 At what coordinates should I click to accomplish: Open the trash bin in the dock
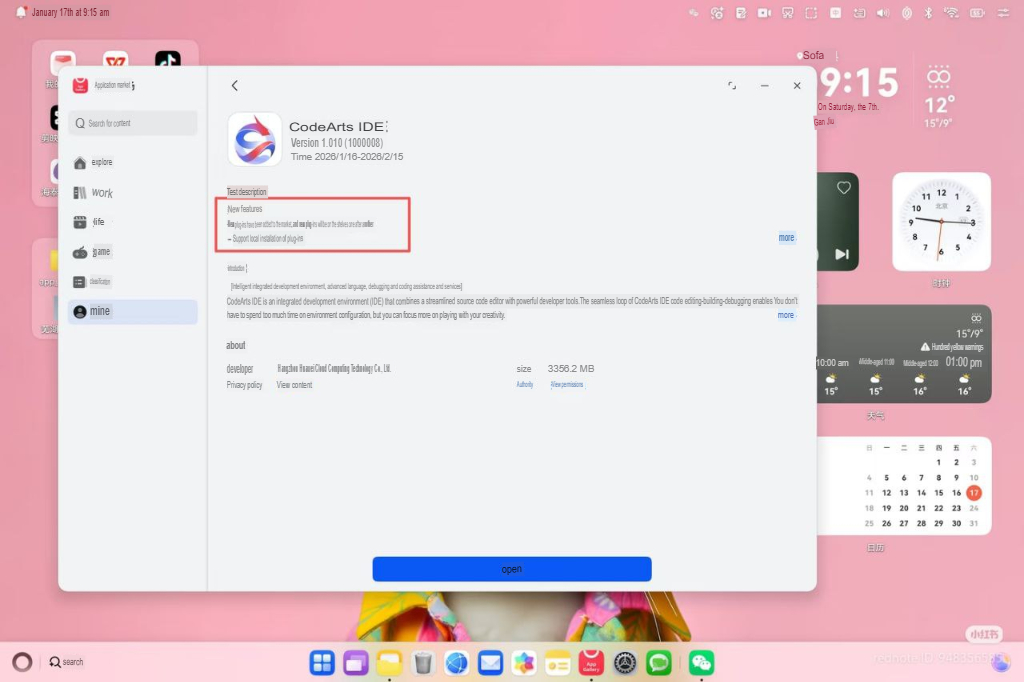(x=423, y=663)
